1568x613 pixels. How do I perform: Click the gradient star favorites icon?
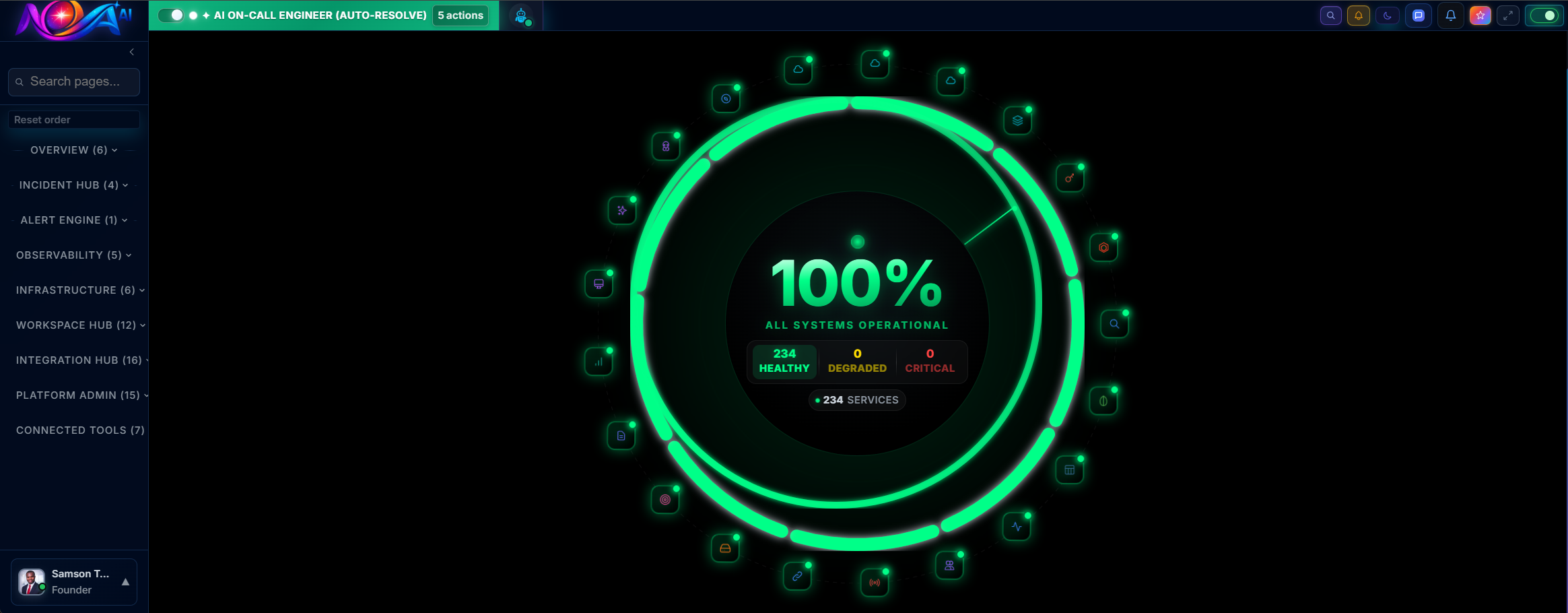(x=1480, y=15)
